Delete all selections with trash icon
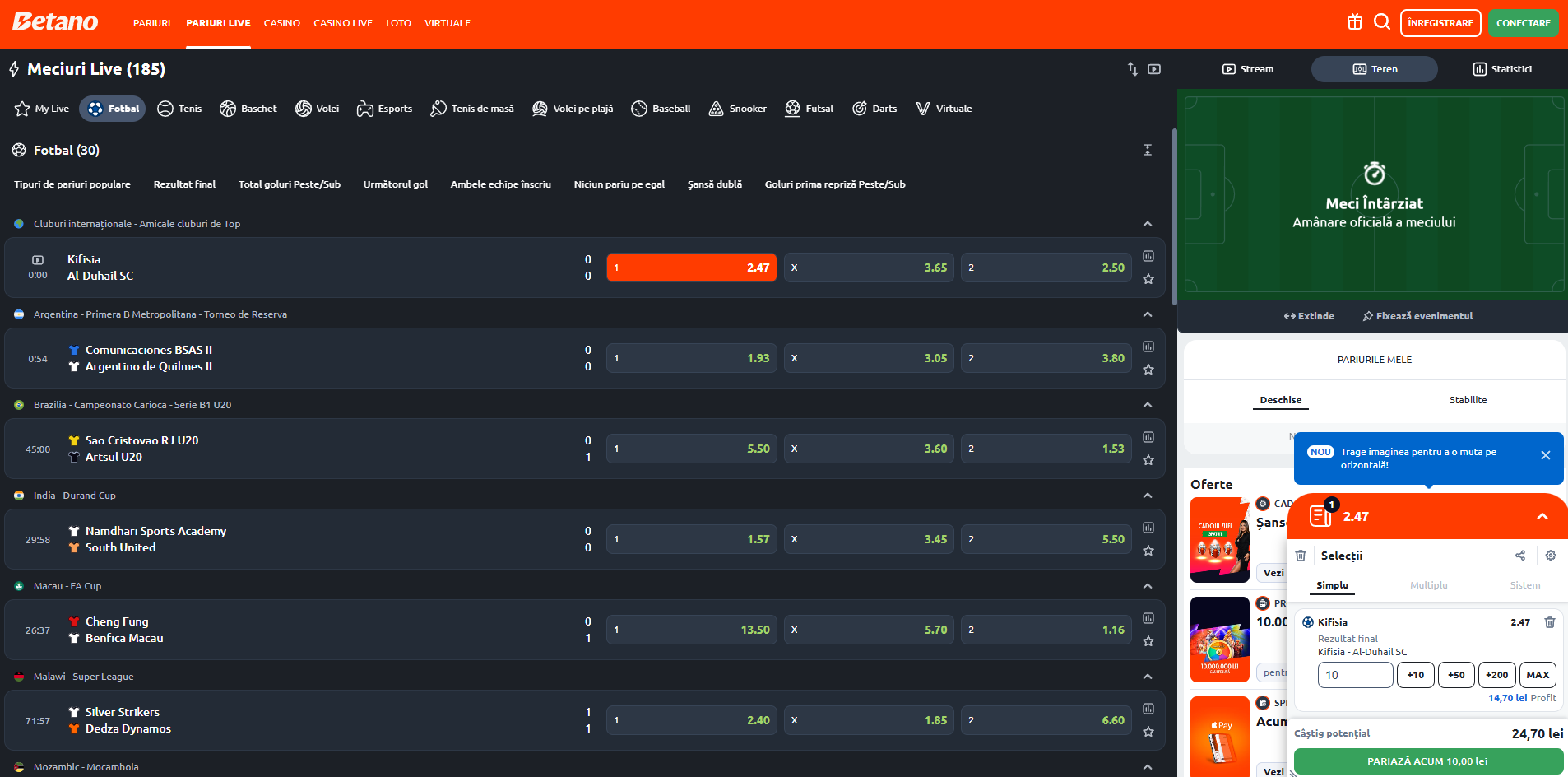Viewport: 1568px width, 777px height. (1301, 556)
